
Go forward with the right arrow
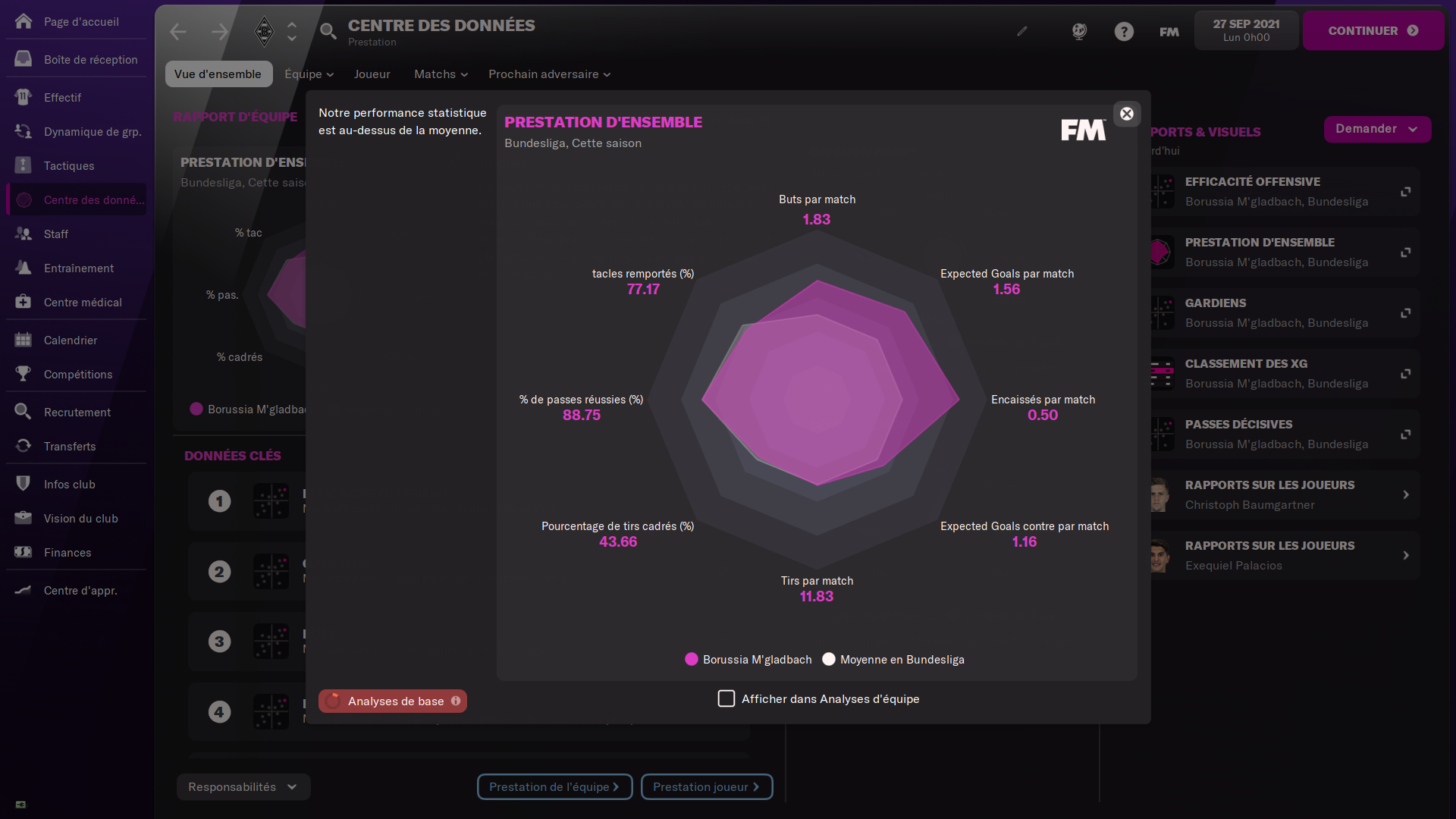click(x=220, y=31)
